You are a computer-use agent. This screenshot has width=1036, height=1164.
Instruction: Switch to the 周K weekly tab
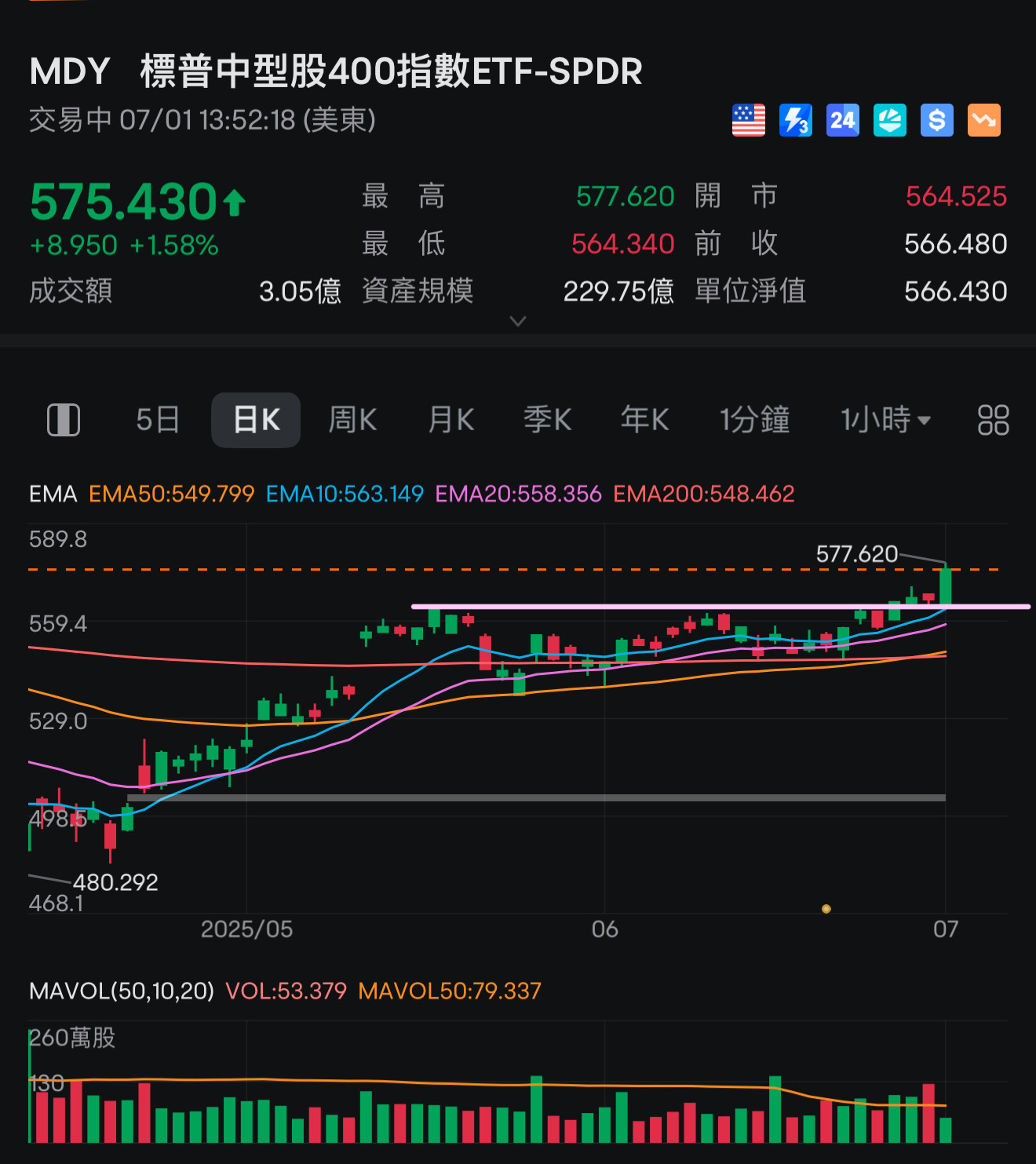(352, 420)
